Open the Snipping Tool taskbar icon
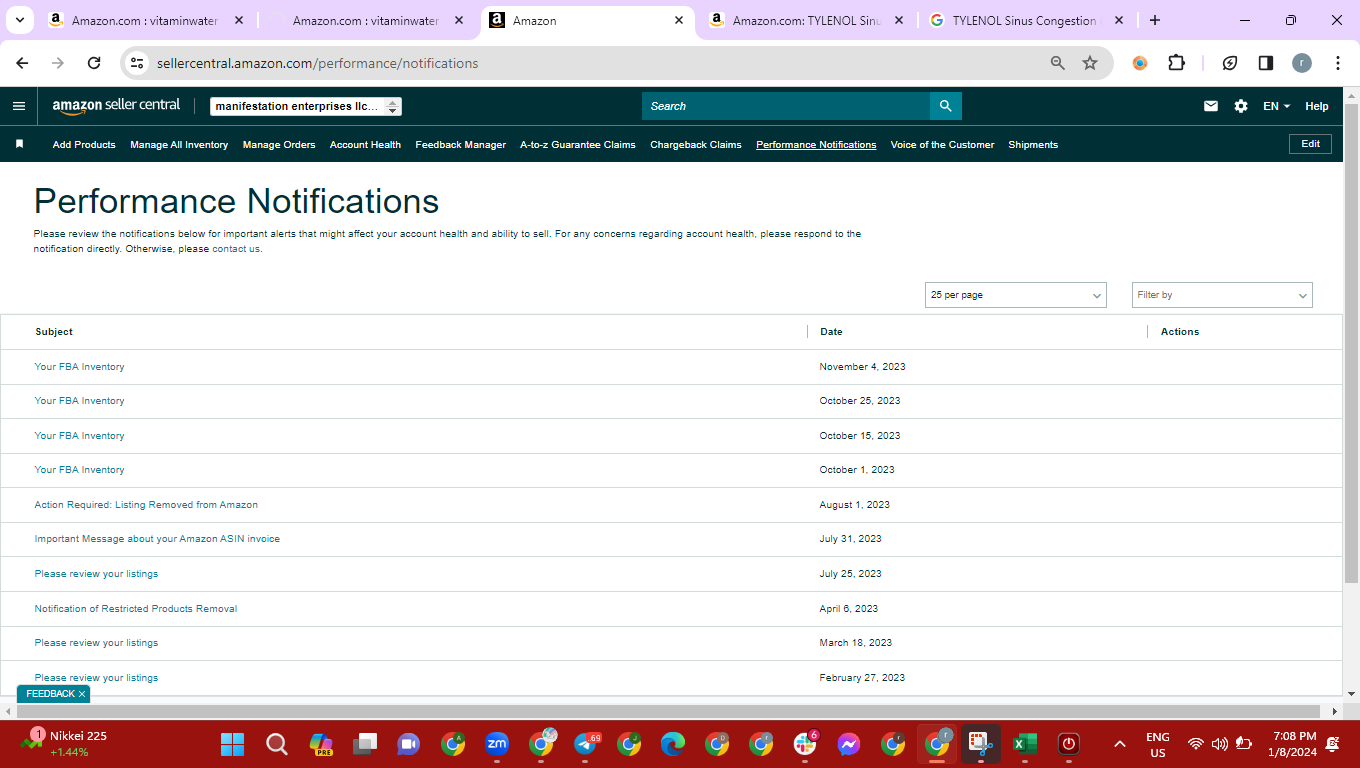The width and height of the screenshot is (1360, 768). [x=981, y=744]
